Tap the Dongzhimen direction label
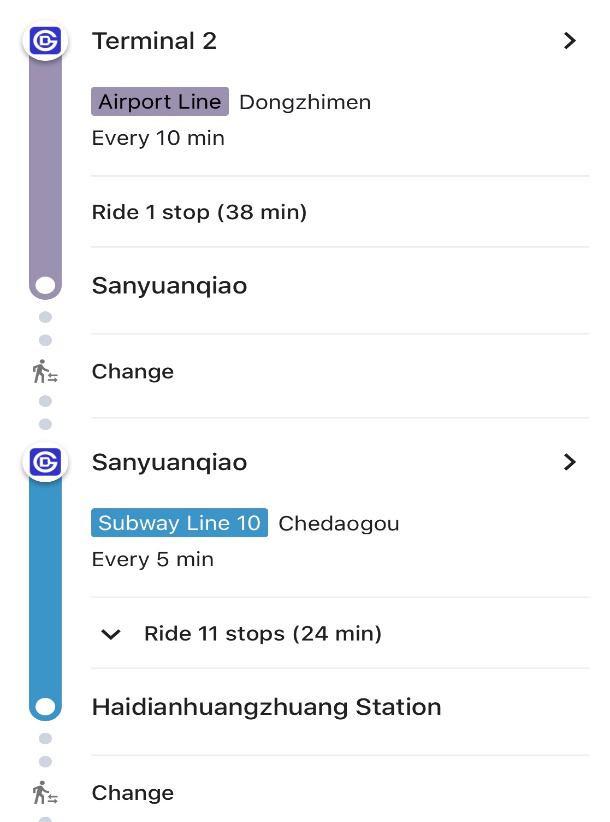This screenshot has width=610, height=822. (x=305, y=102)
